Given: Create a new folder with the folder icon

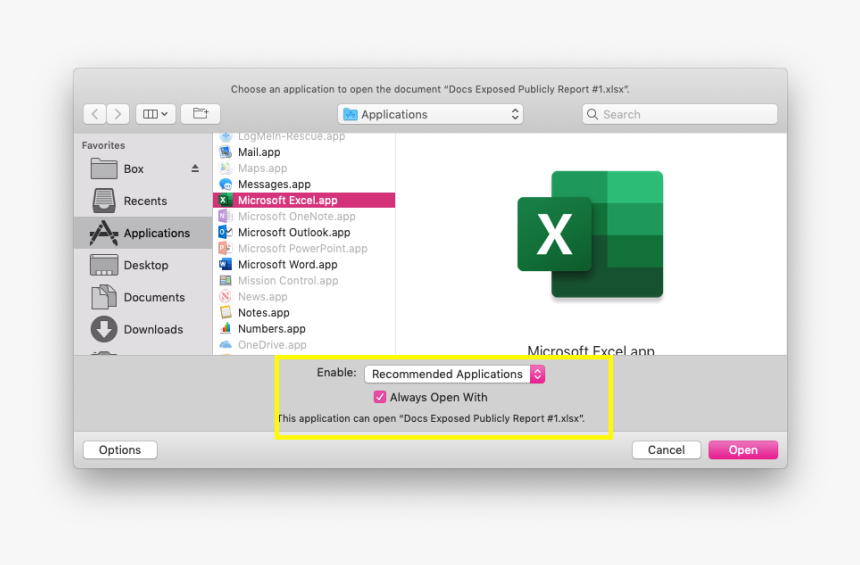Looking at the screenshot, I should click(200, 114).
